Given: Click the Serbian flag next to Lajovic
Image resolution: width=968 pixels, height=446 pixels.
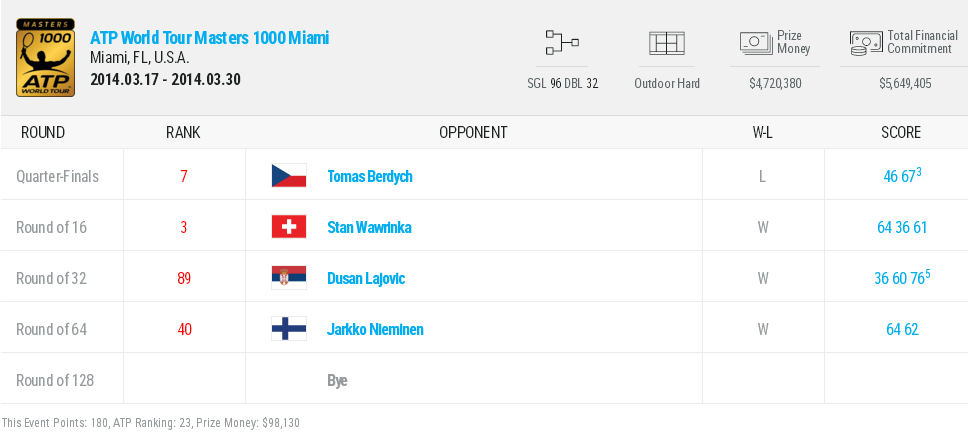Looking at the screenshot, I should coord(289,278).
